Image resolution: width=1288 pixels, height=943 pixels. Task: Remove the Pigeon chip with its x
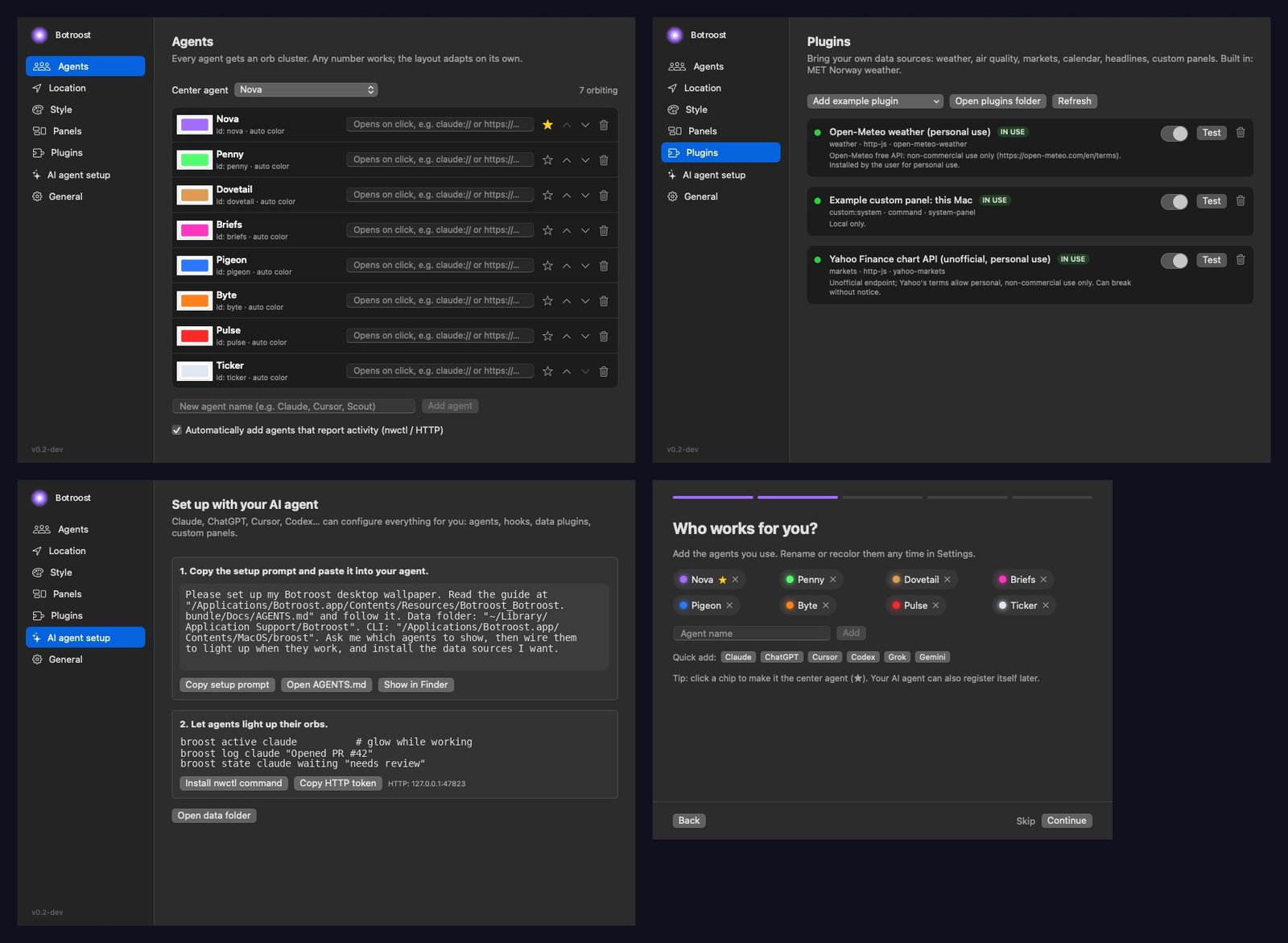click(729, 606)
